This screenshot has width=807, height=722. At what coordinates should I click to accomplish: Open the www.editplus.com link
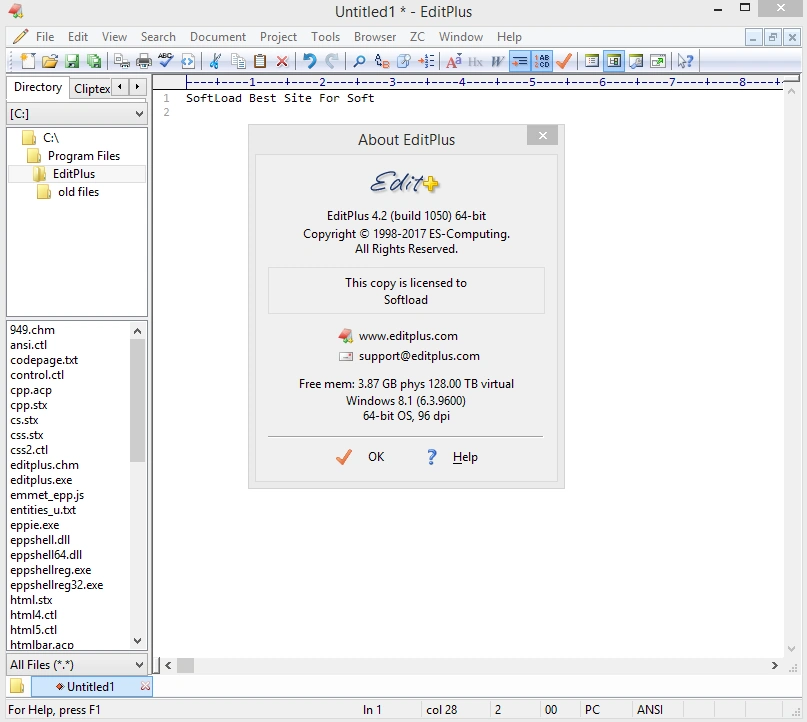(x=408, y=336)
